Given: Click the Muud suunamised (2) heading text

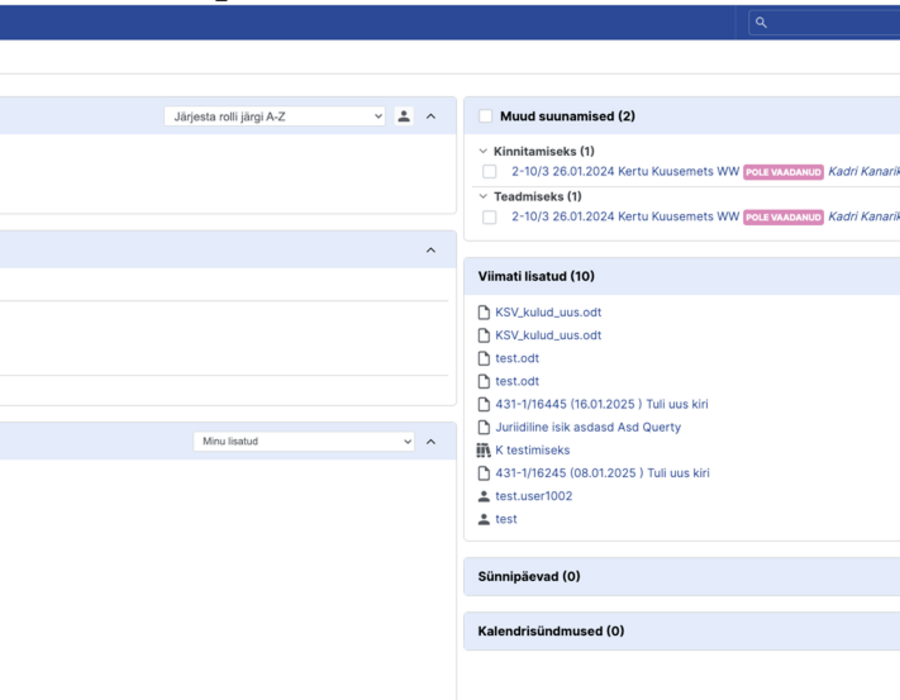Looking at the screenshot, I should tap(568, 116).
